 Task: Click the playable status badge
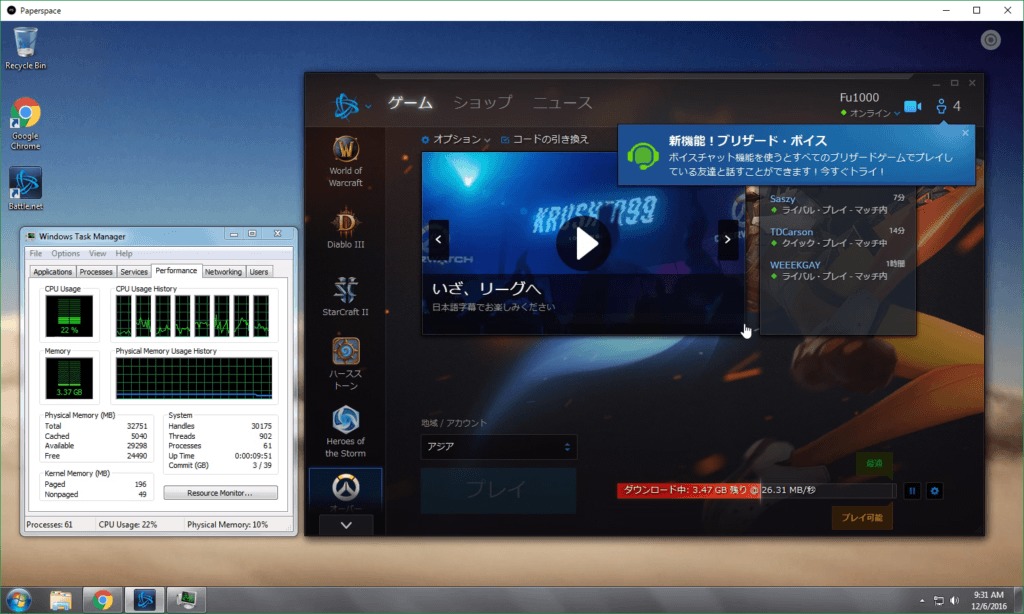[862, 517]
